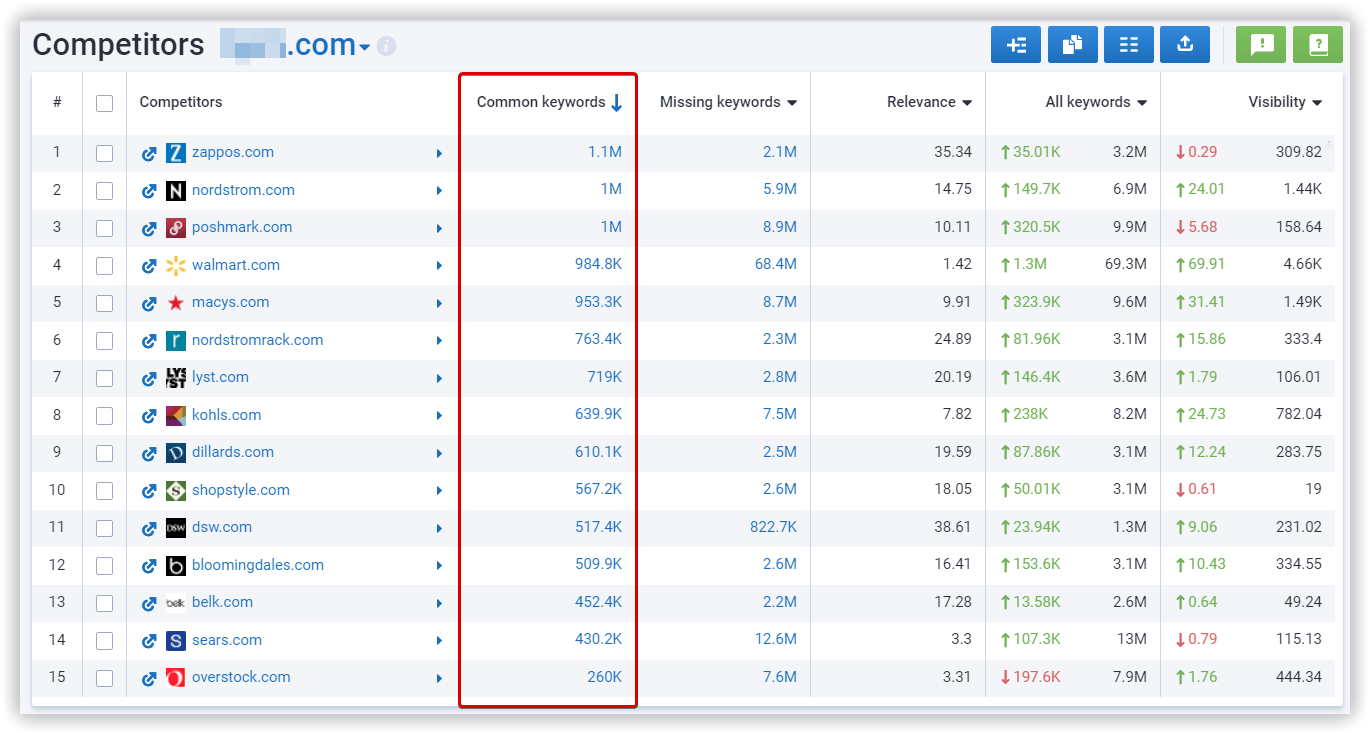
Task: Open external link icon for kohls.com
Action: click(x=149, y=416)
